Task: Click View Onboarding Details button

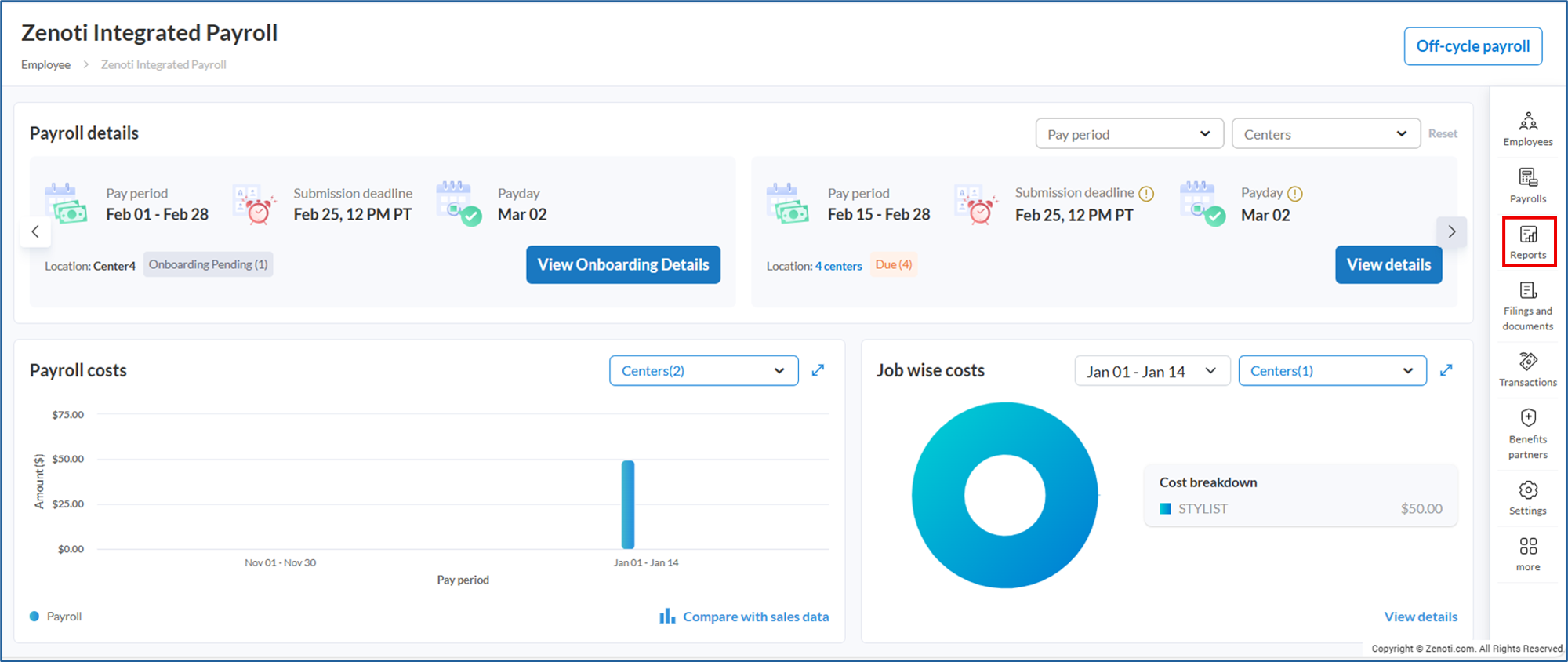Action: (622, 265)
